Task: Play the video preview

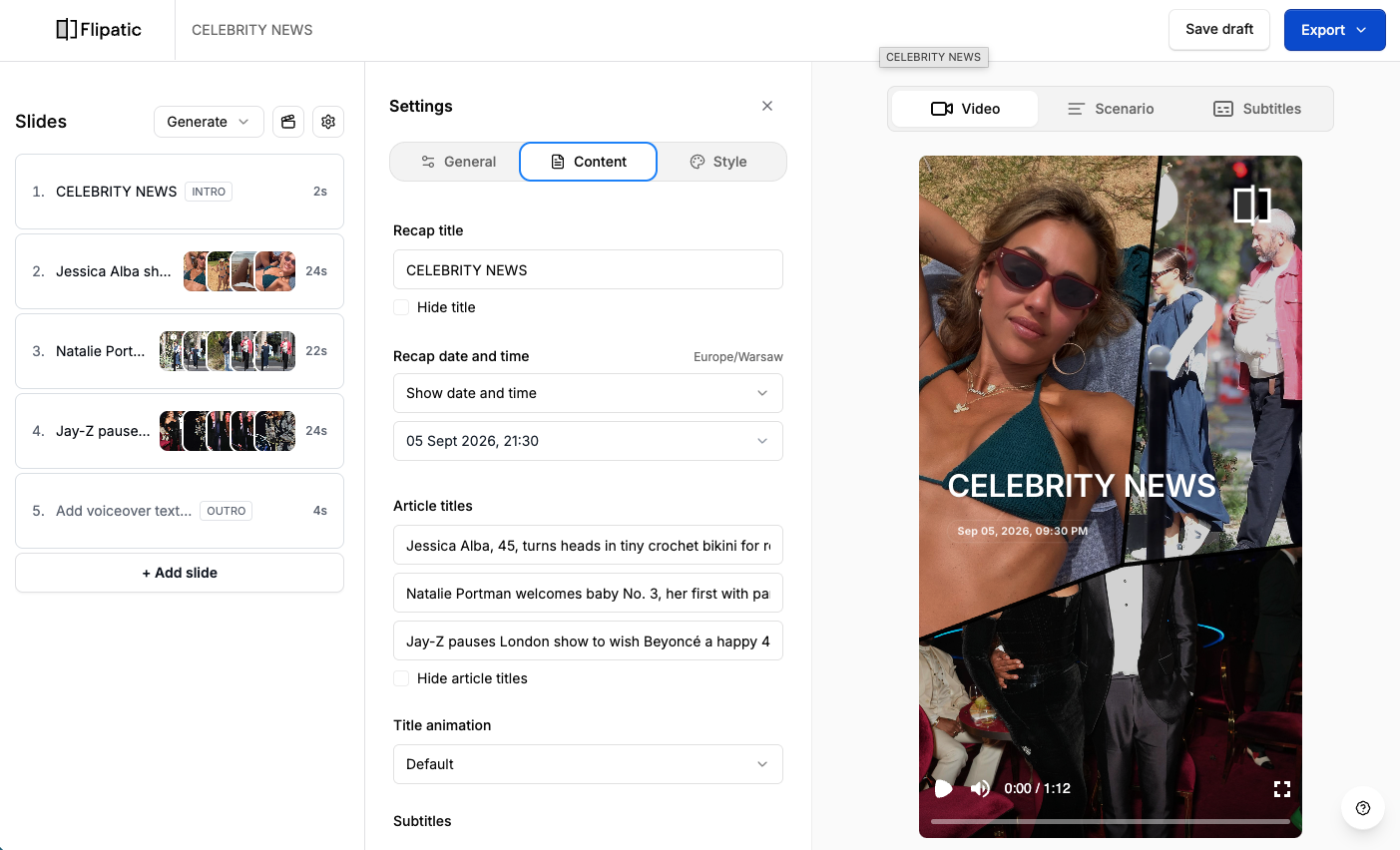Action: click(x=943, y=788)
